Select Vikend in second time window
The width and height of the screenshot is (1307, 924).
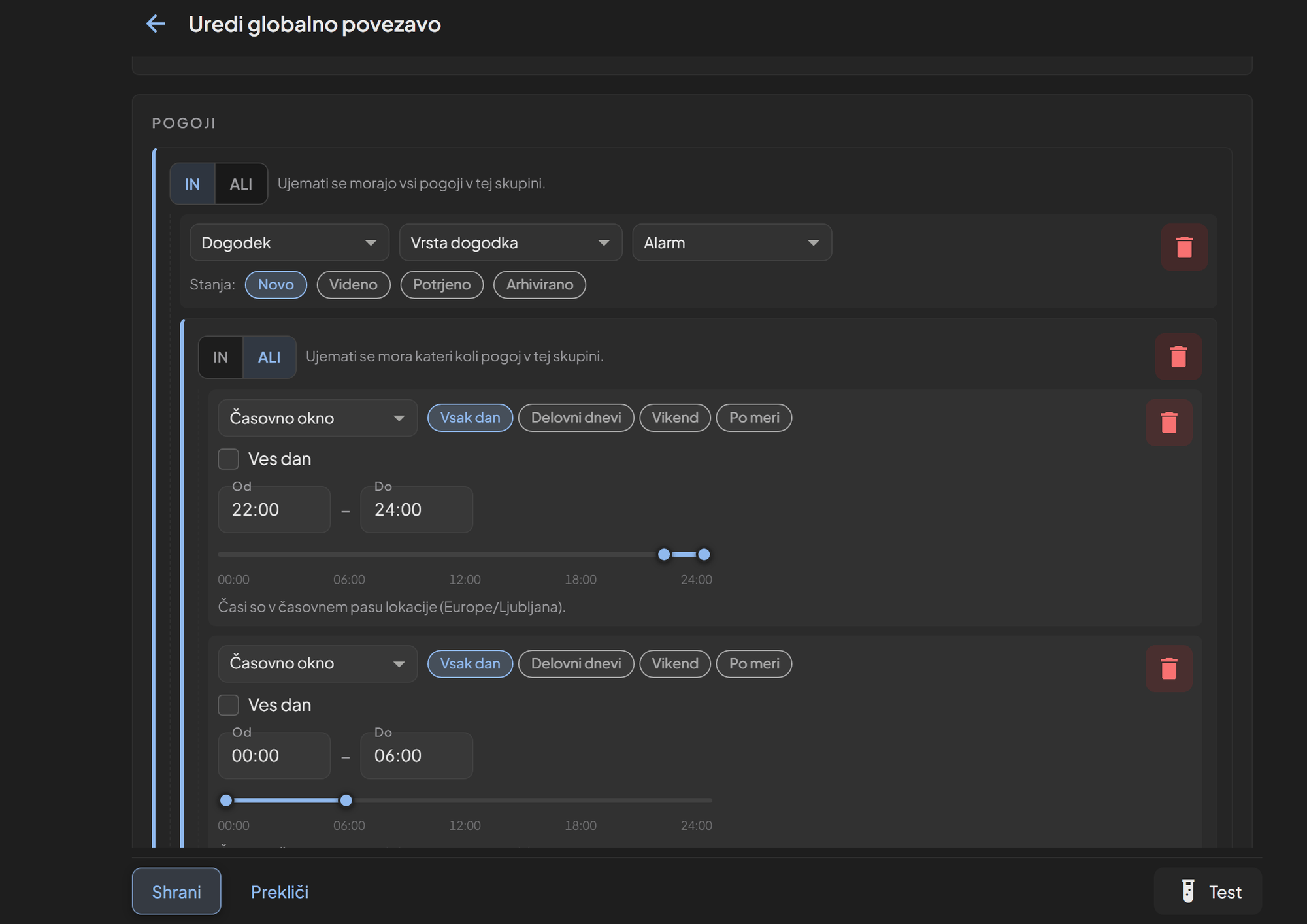[x=675, y=664]
